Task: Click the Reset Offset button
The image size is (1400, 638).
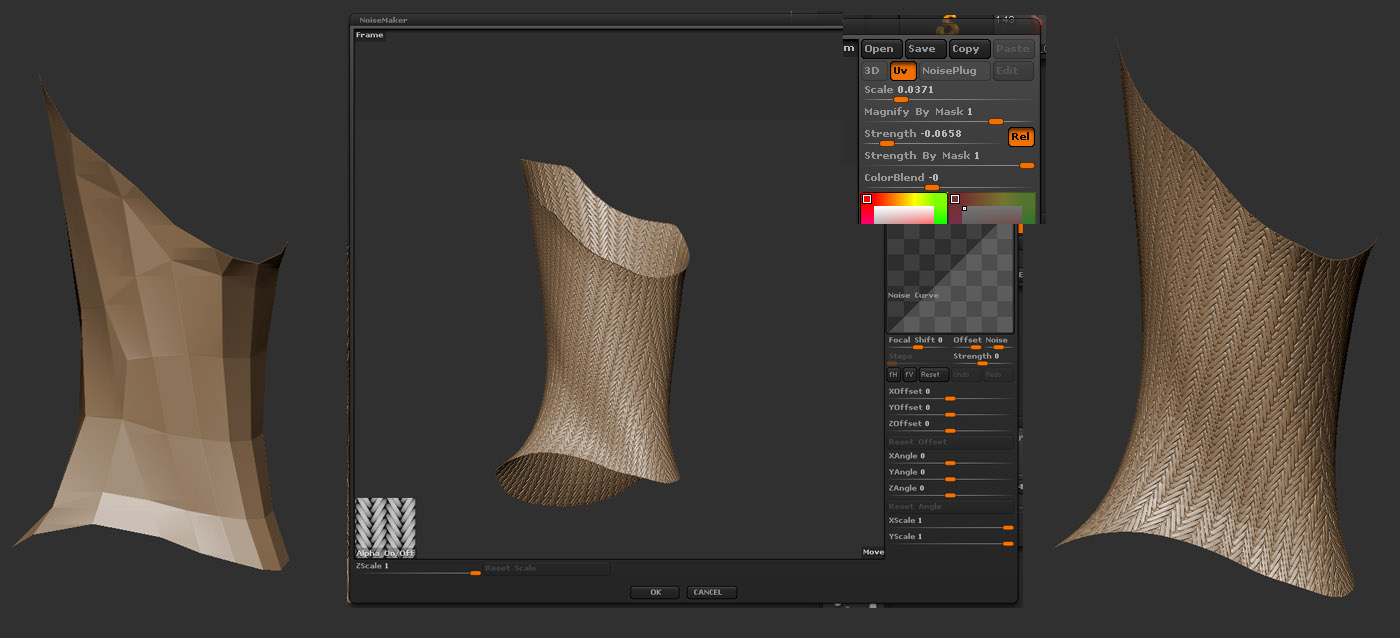Action: (950, 442)
